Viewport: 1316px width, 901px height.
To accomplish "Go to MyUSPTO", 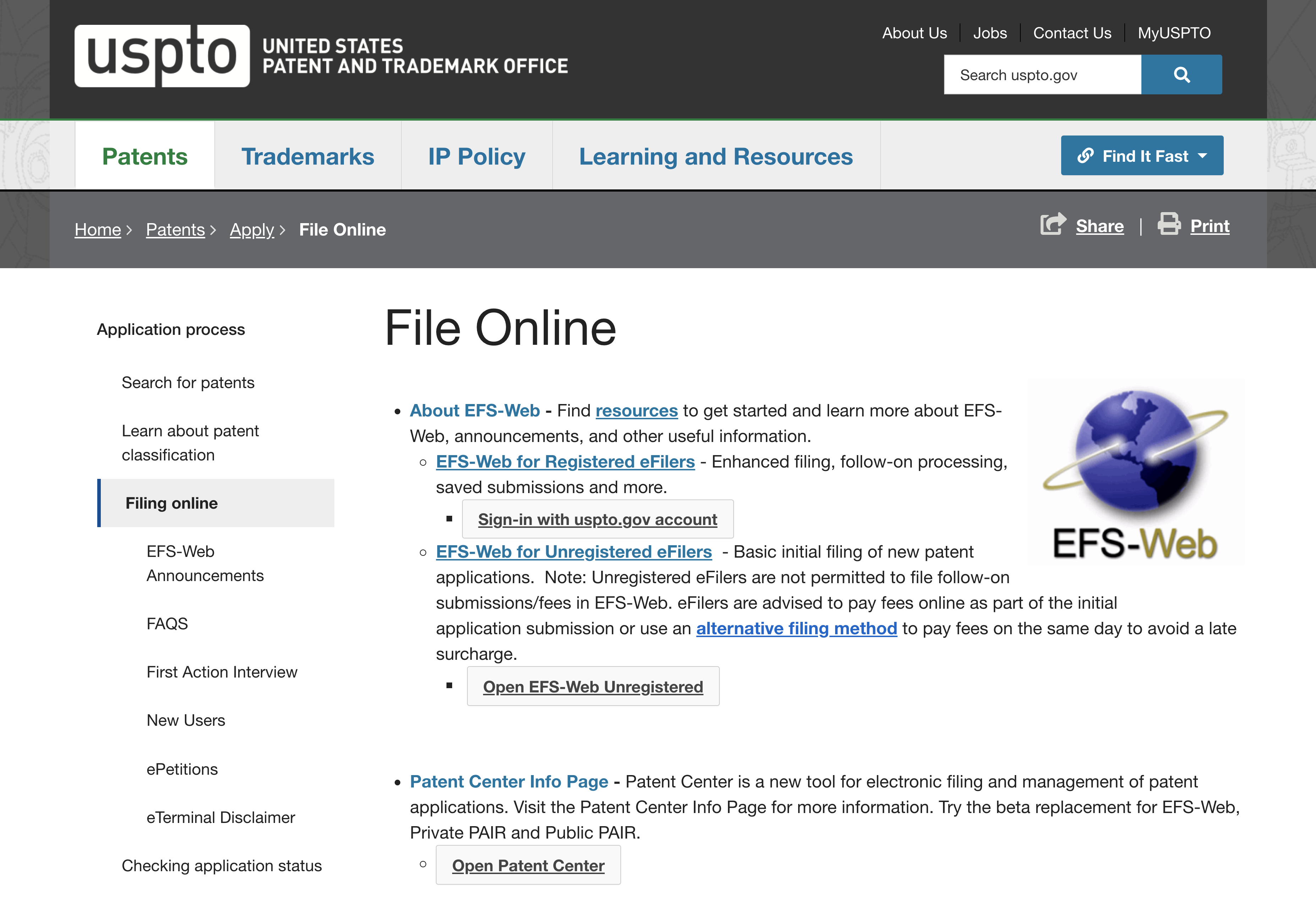I will click(1174, 33).
